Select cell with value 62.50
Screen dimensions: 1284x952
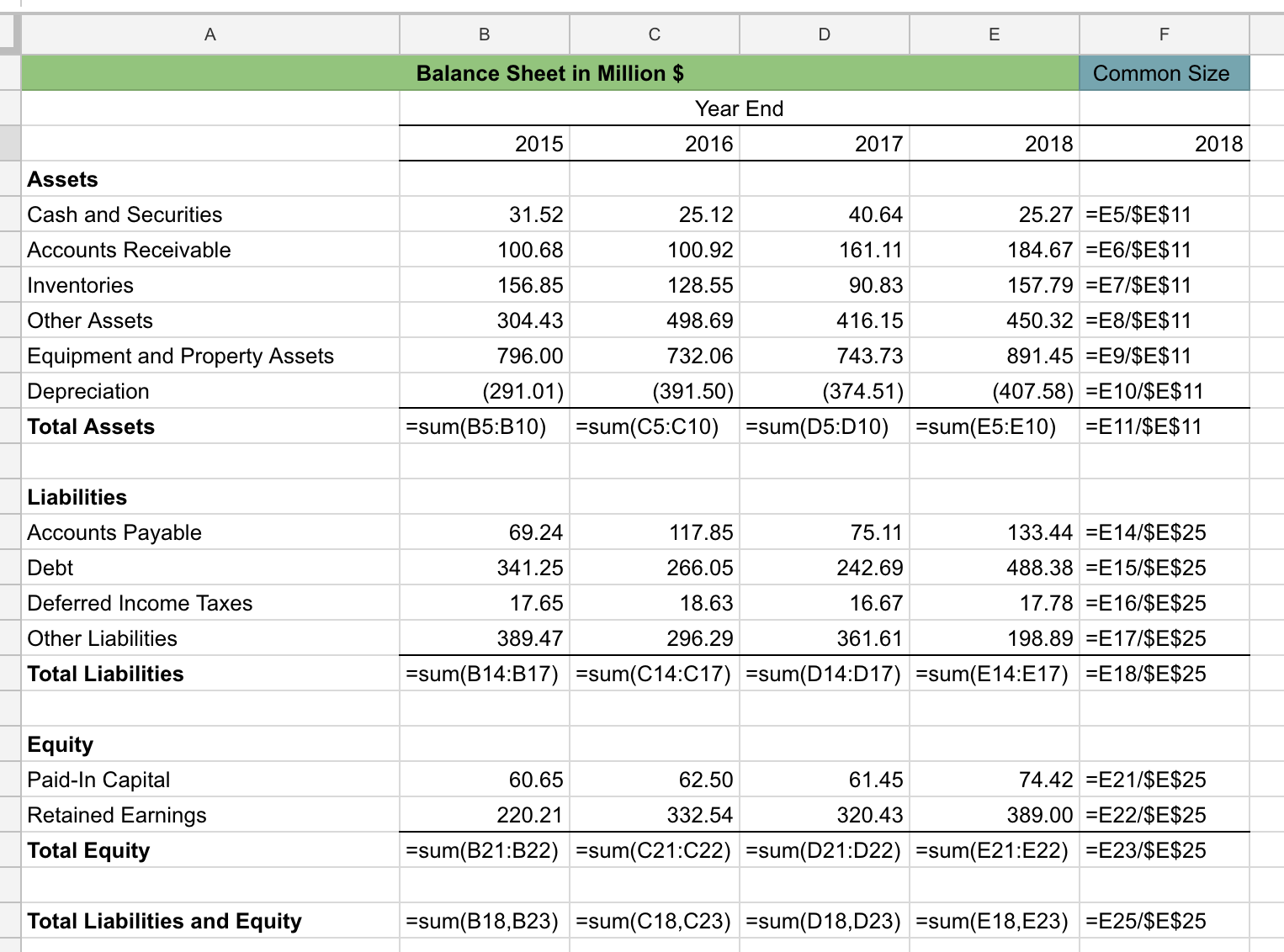[655, 780]
